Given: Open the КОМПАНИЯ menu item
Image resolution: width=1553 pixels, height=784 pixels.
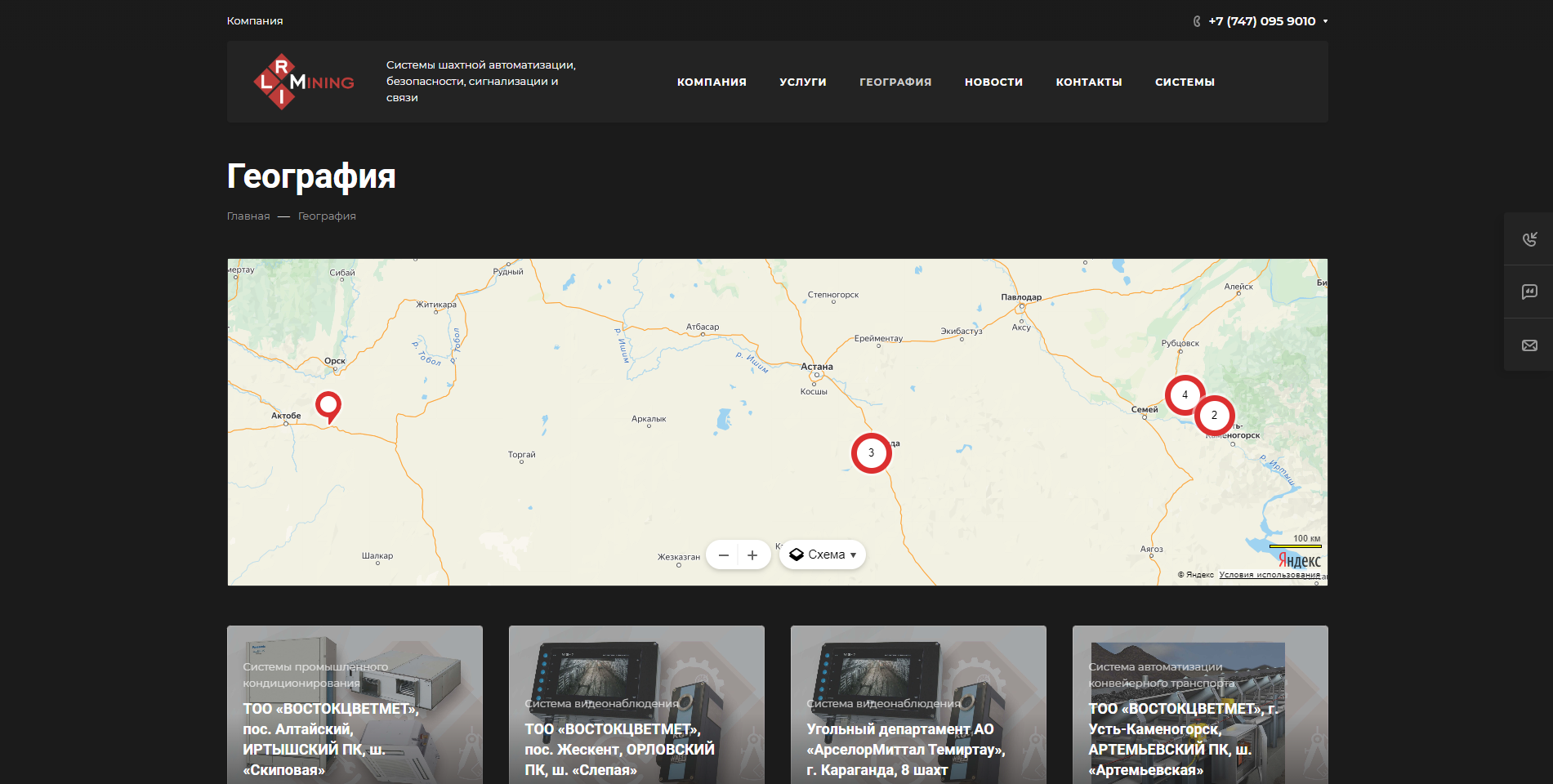Looking at the screenshot, I should [712, 82].
